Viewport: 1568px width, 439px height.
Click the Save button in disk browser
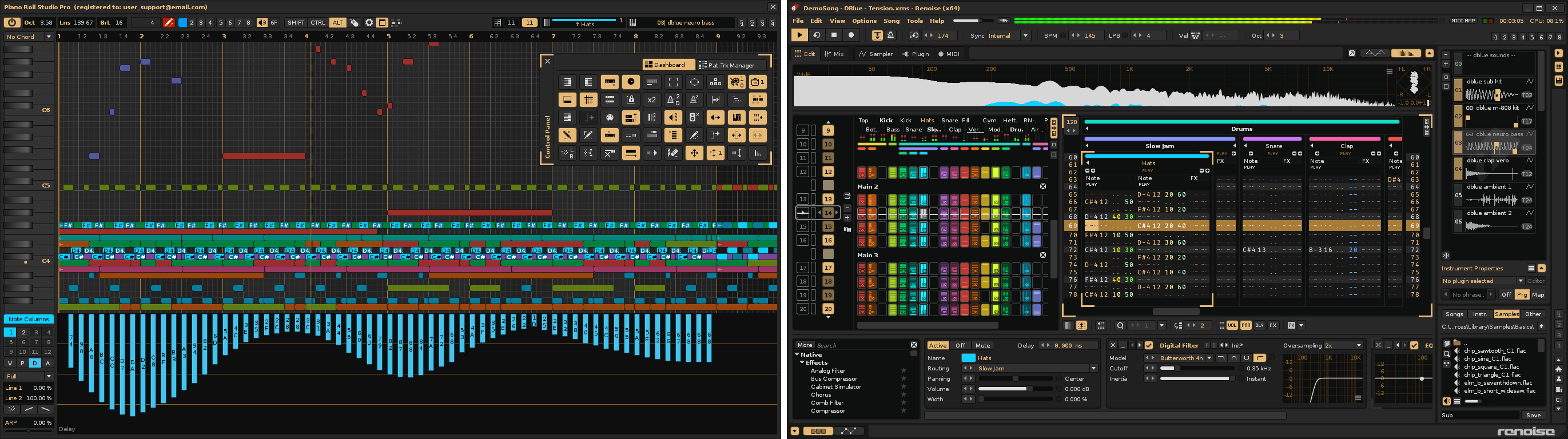pos(1533,416)
